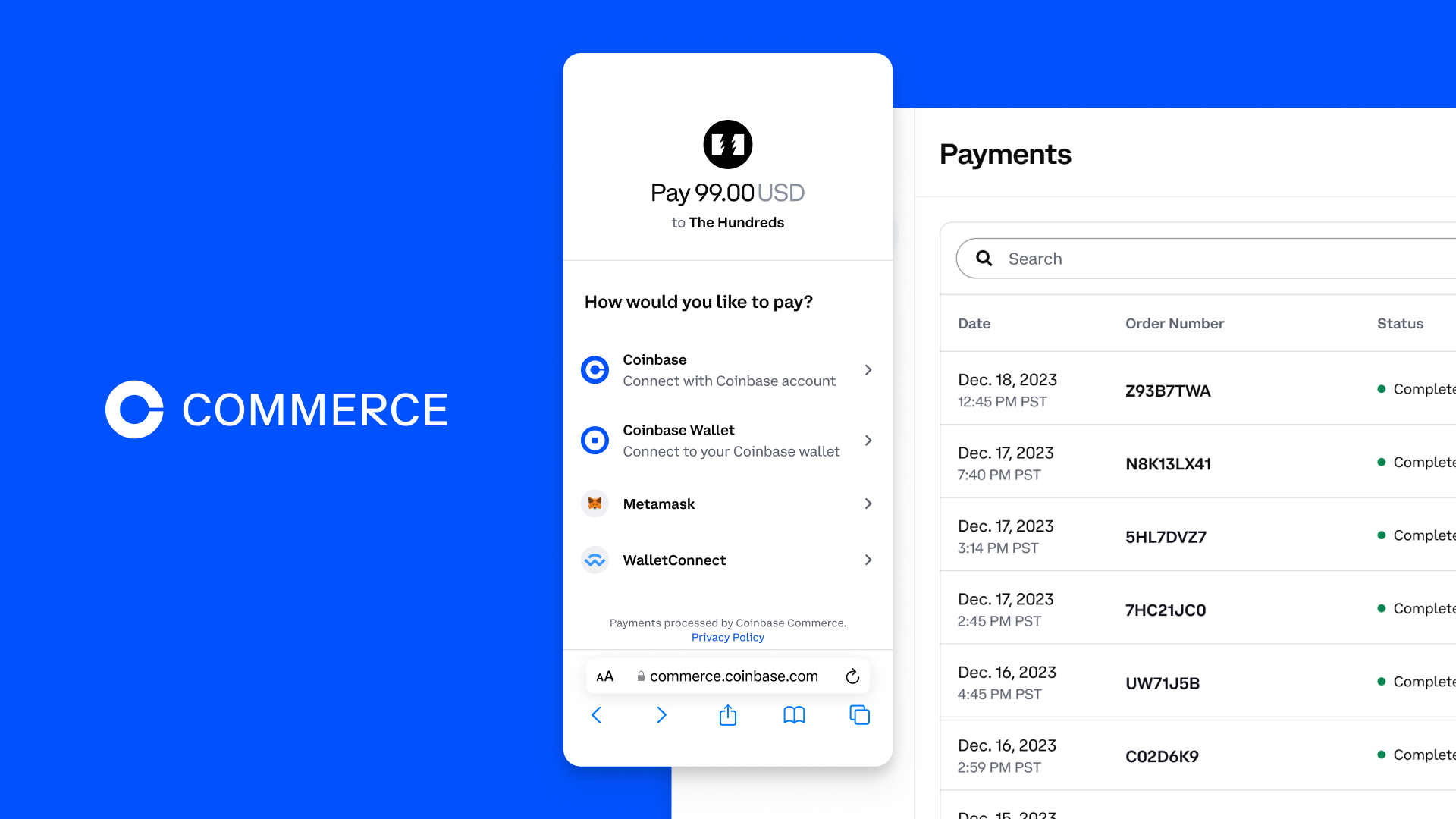The width and height of the screenshot is (1456, 819).
Task: Click the search magnifier icon in Payments
Action: (x=984, y=258)
